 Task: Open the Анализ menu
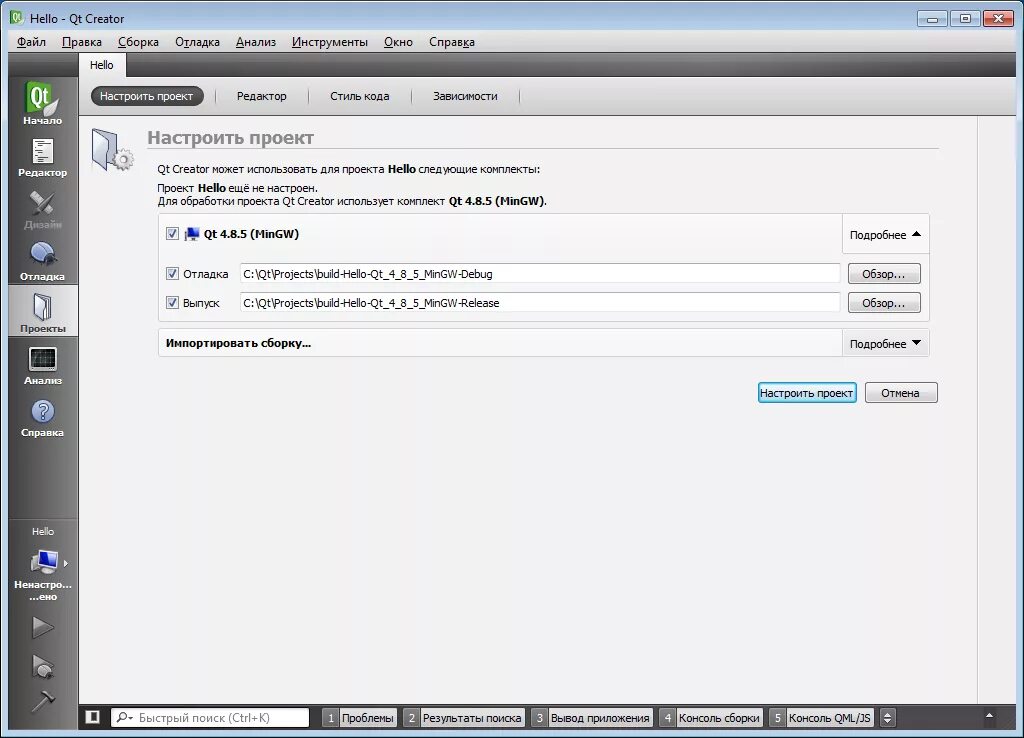[x=255, y=42]
